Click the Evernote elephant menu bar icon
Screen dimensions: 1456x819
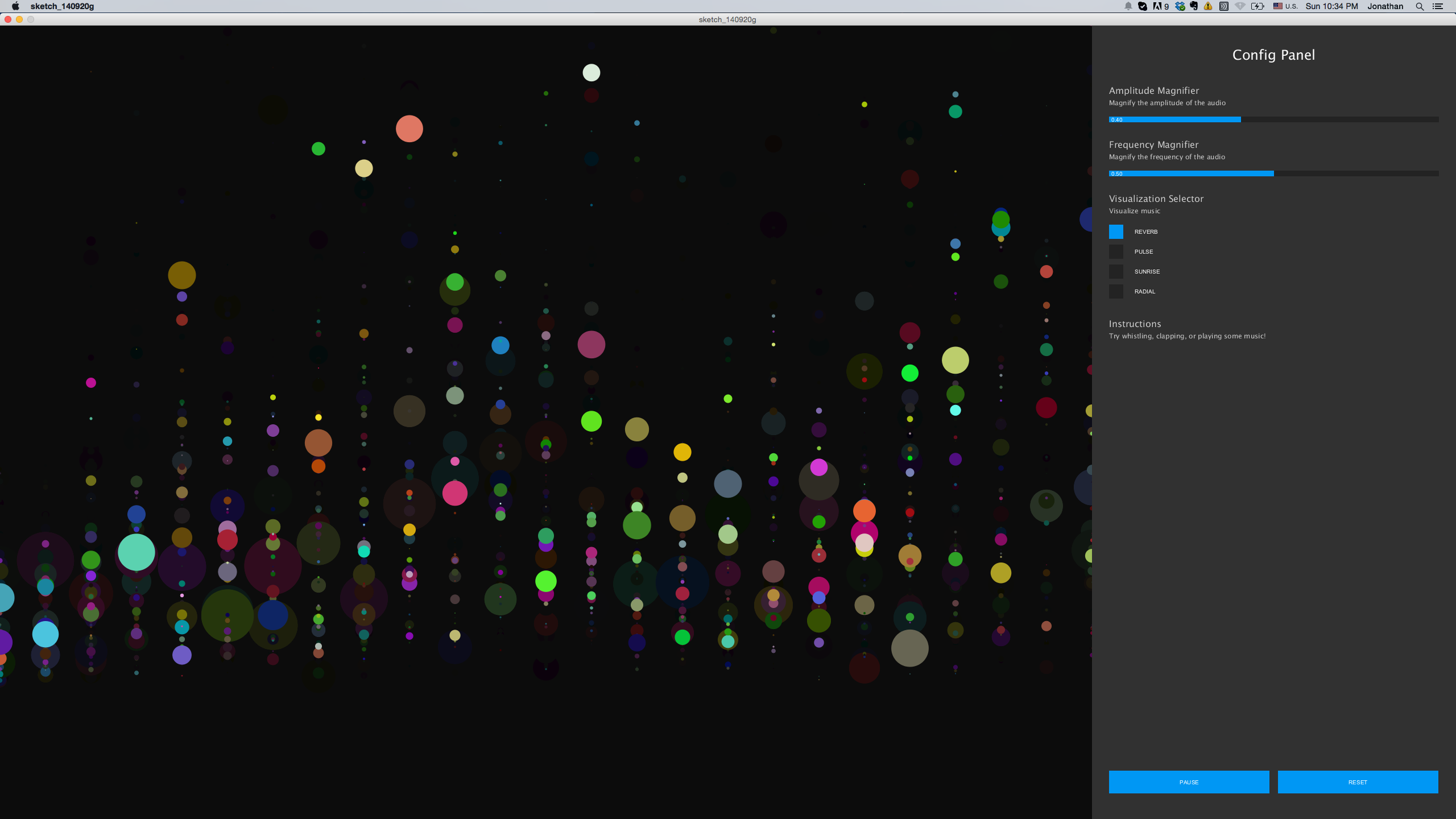[1194, 6]
